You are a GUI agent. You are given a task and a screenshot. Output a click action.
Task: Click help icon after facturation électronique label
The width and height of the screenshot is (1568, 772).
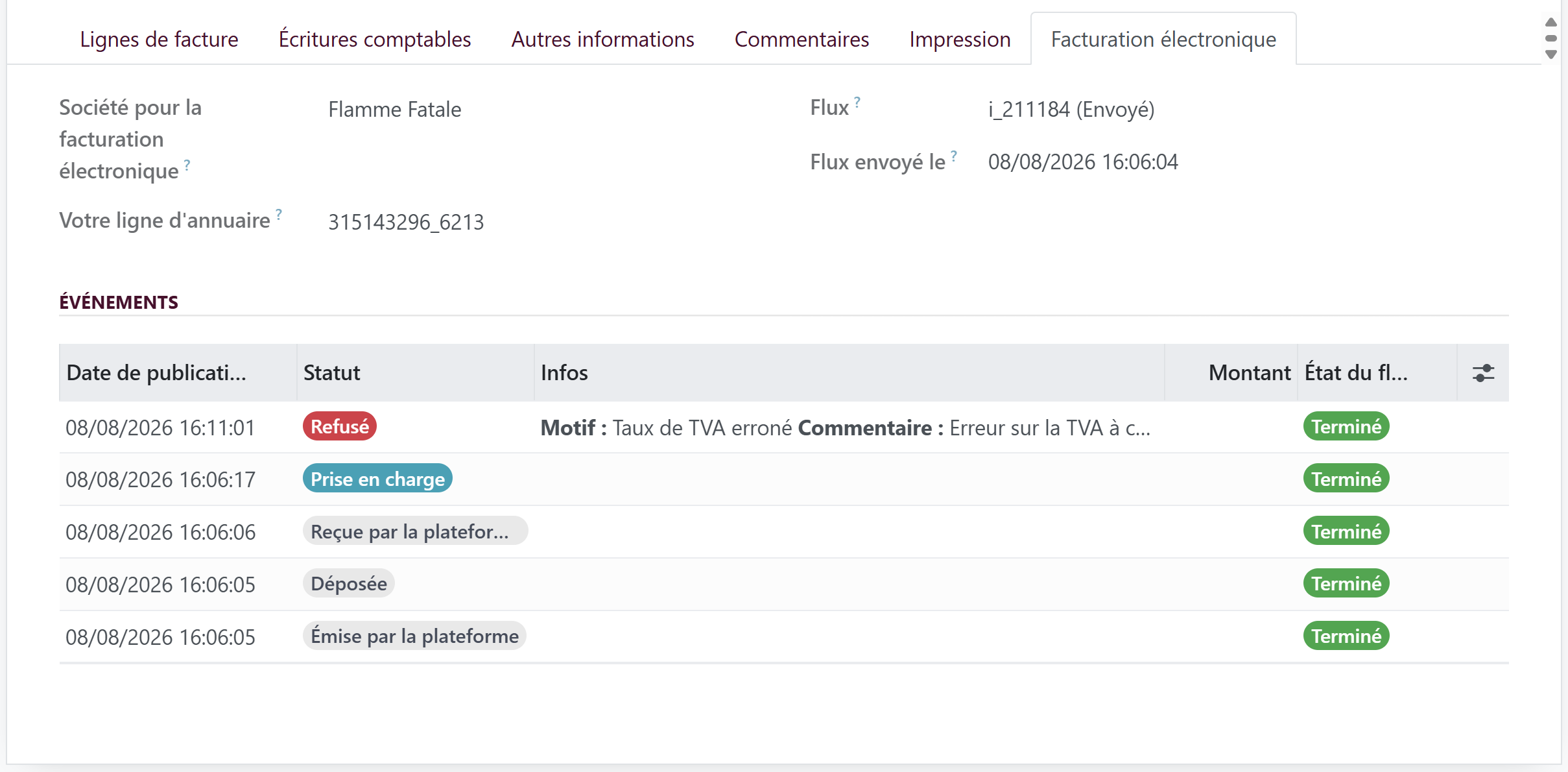(187, 165)
